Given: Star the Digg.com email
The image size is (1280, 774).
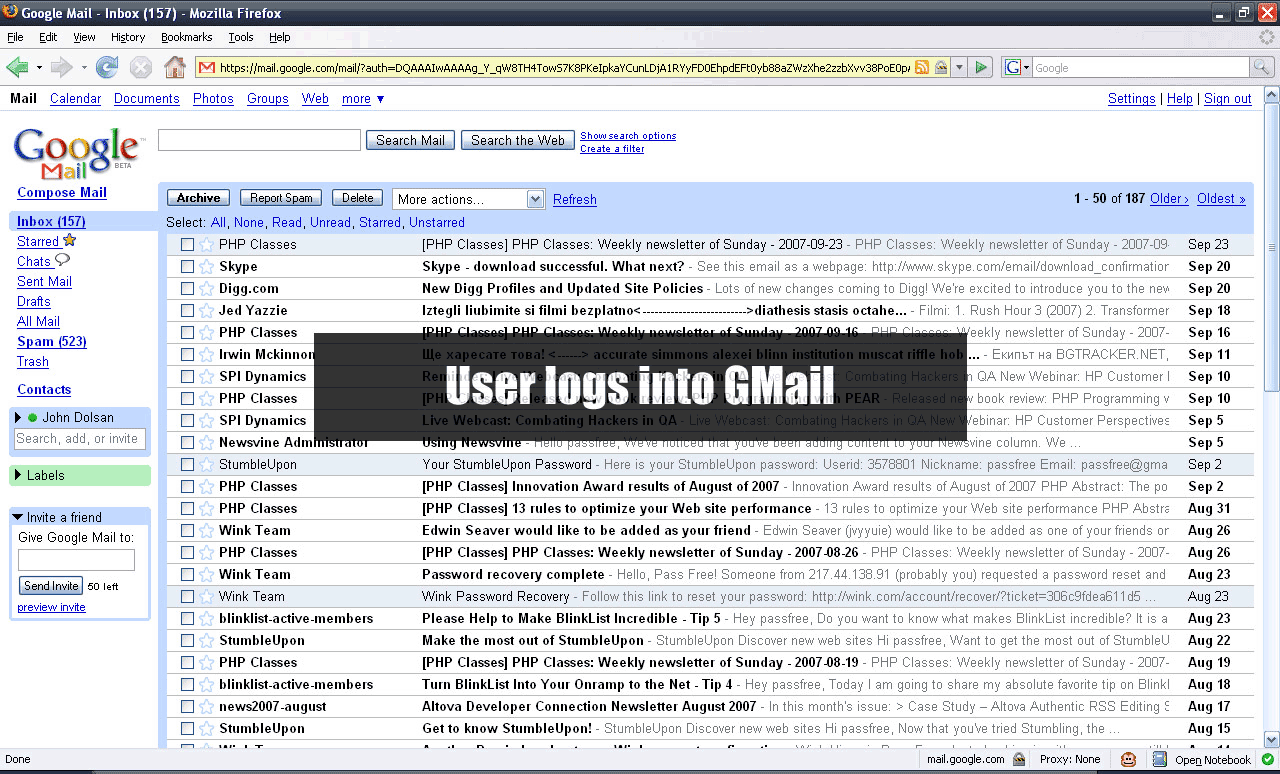Looking at the screenshot, I should tap(206, 289).
